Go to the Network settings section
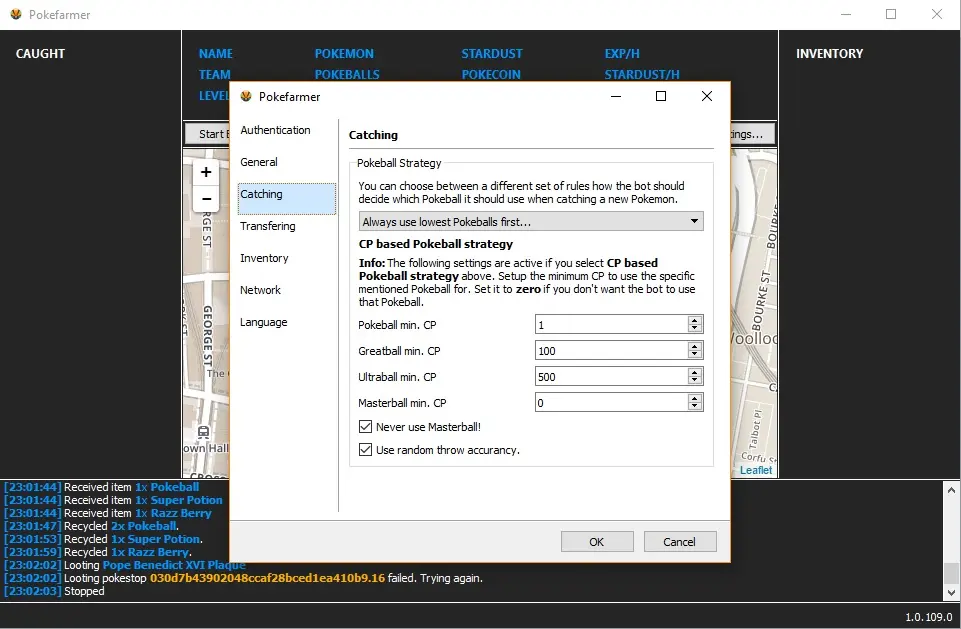This screenshot has width=961, height=629. [x=260, y=290]
